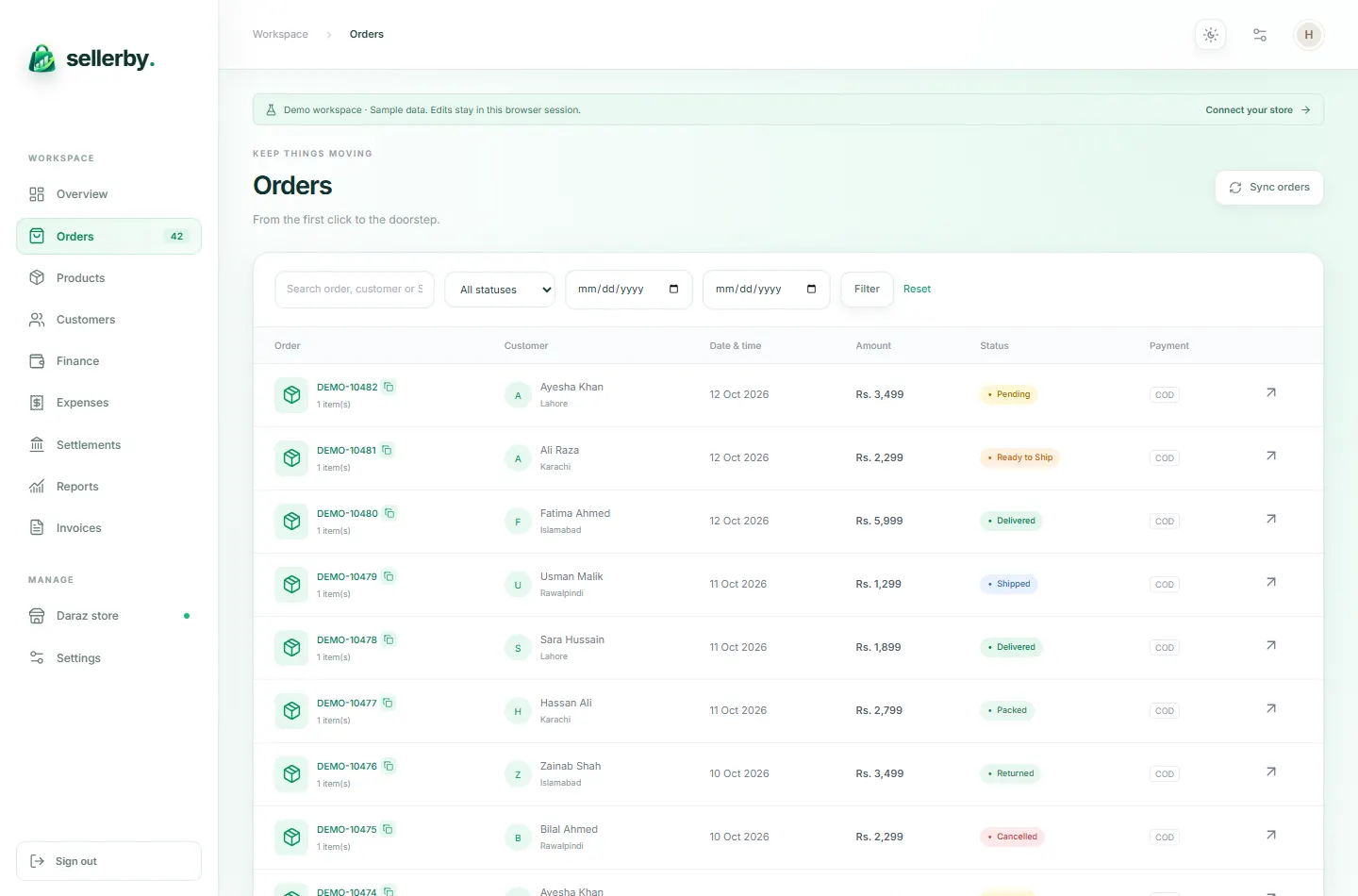View Reports page

(108, 487)
